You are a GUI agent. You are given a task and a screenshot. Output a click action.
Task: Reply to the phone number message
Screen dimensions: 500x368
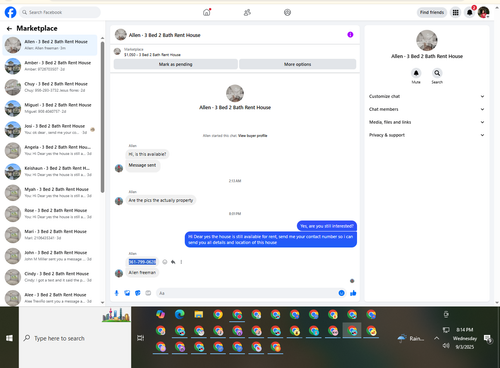(x=173, y=262)
